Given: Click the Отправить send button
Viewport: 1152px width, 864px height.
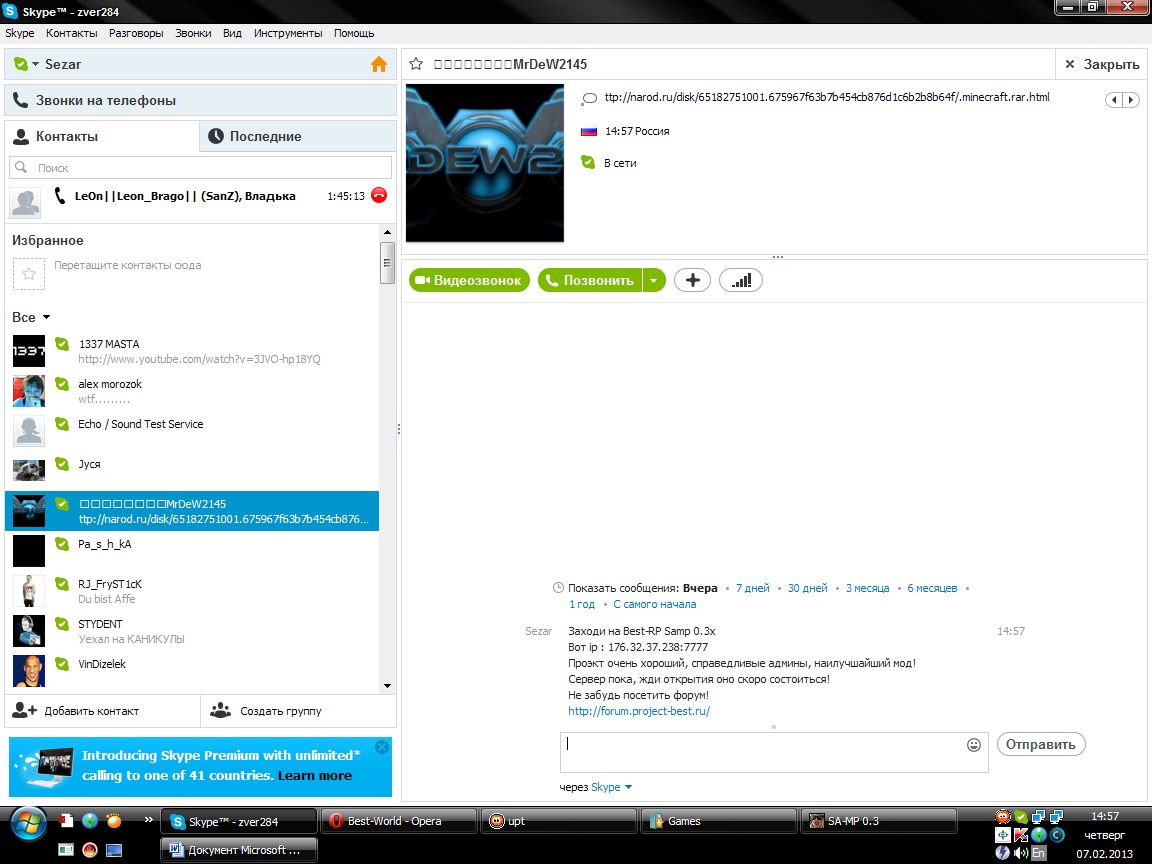Looking at the screenshot, I should click(1040, 744).
